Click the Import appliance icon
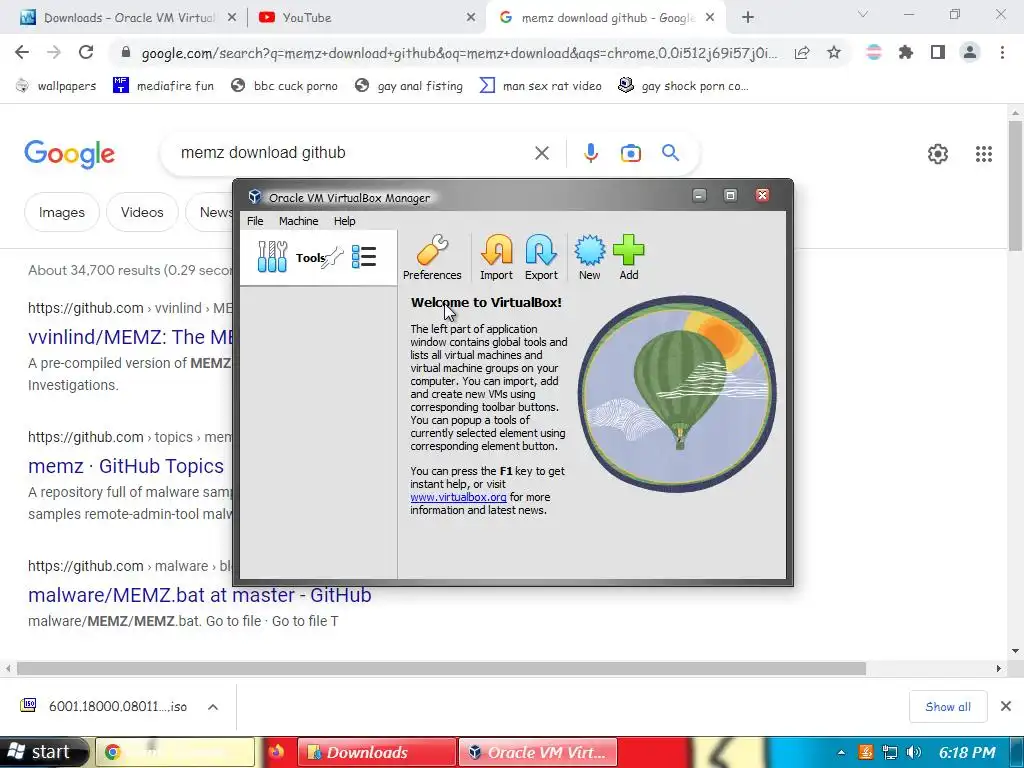Screen dimensions: 1024x768 pos(496,258)
